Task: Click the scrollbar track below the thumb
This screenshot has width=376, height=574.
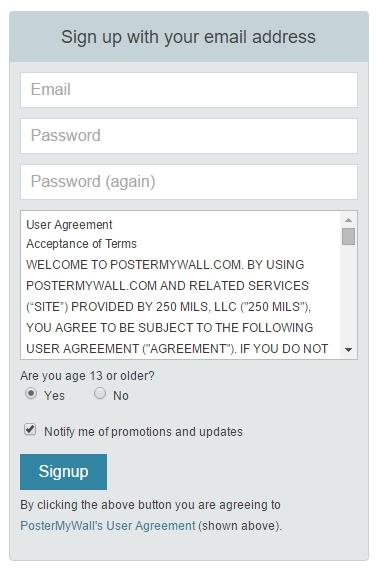Action: [348, 295]
